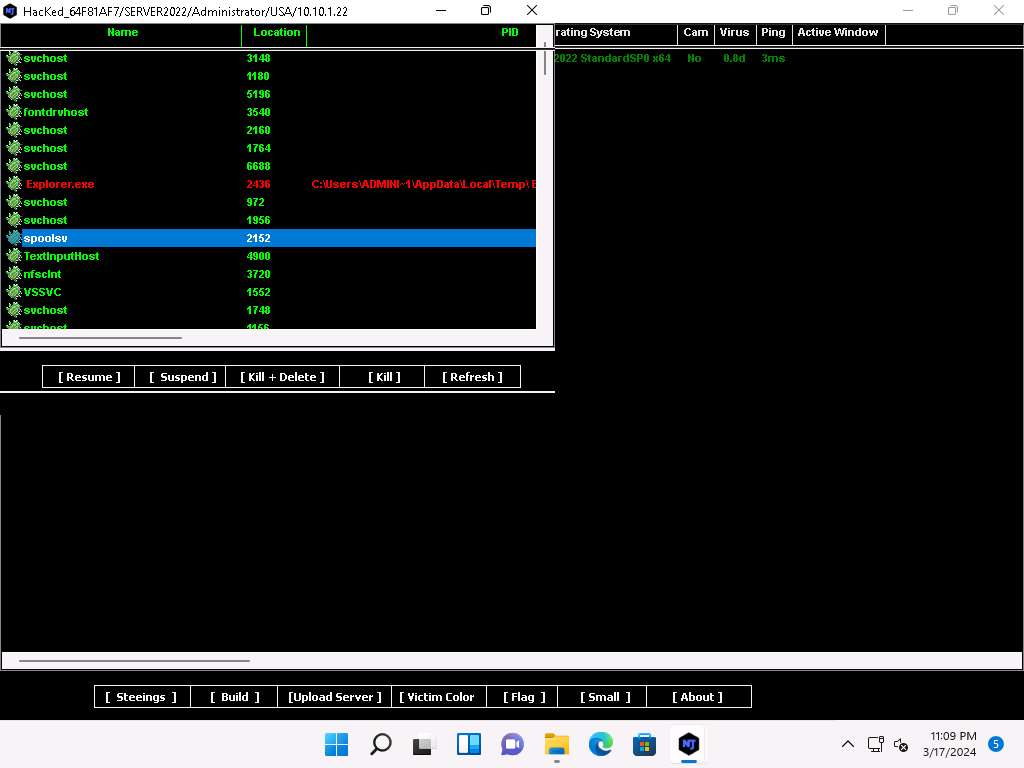Screen dimensions: 1024x768
Task: Sort processes by the Name column
Action: click(x=122, y=33)
